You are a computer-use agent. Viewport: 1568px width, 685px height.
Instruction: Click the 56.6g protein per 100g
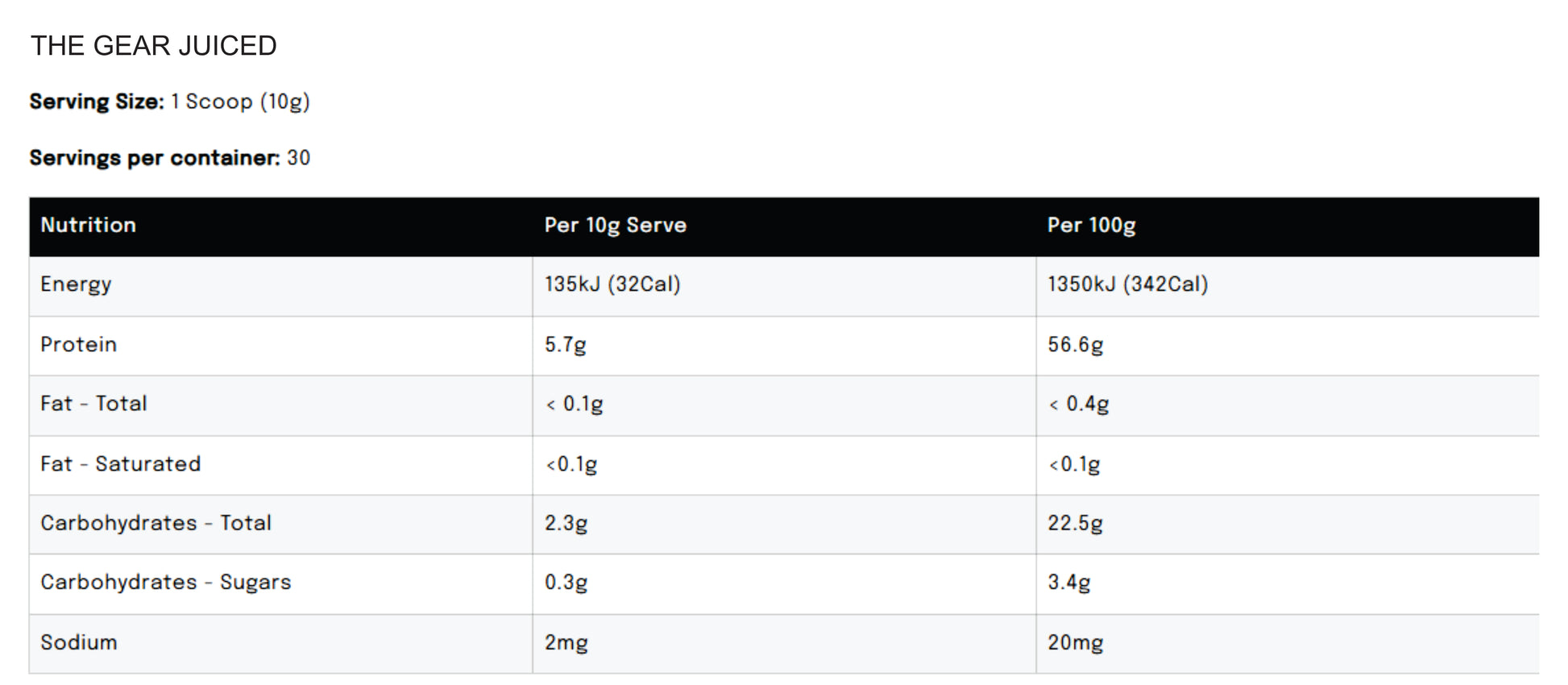[x=1076, y=345]
